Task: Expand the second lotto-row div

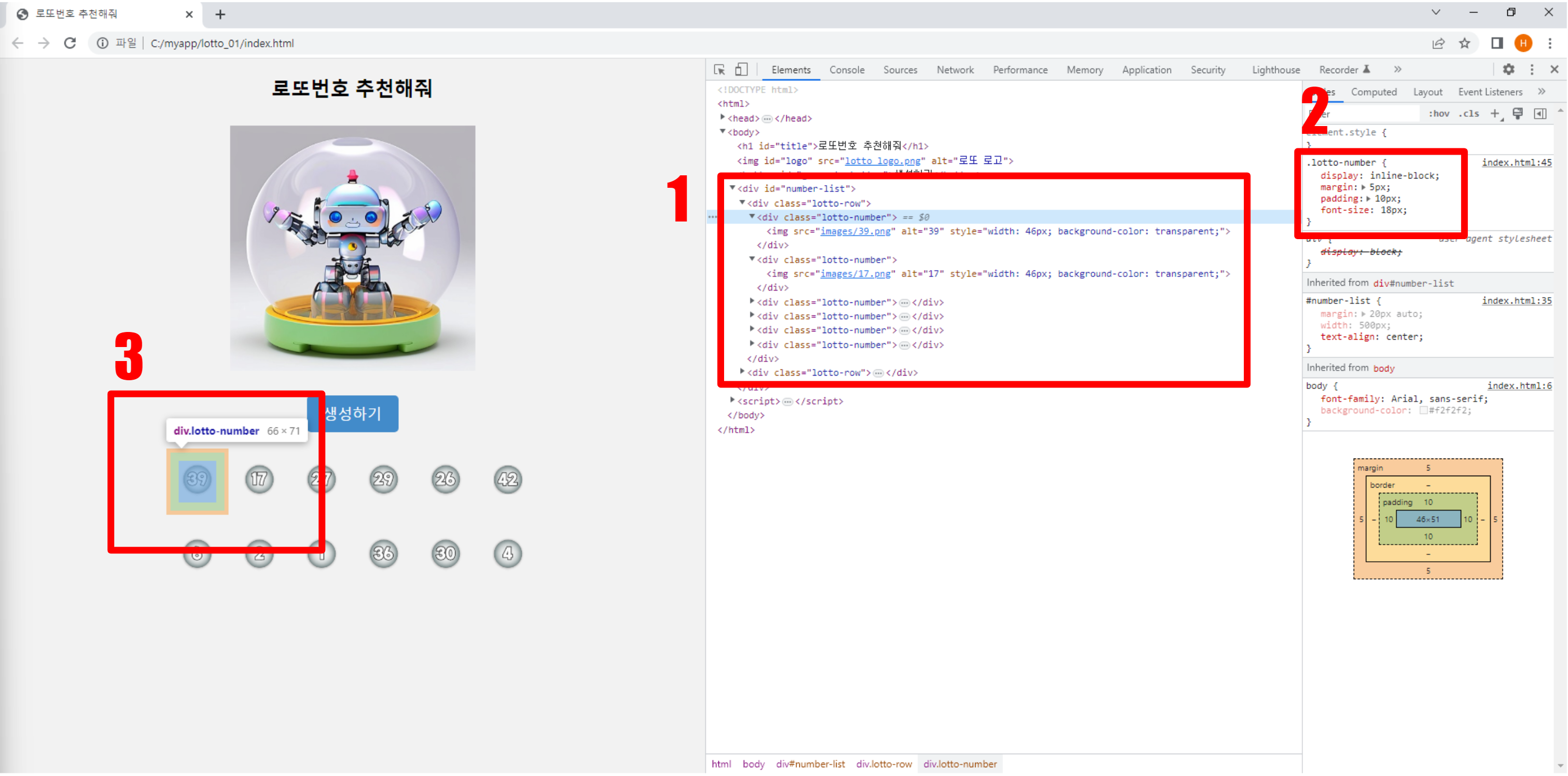Action: 742,372
